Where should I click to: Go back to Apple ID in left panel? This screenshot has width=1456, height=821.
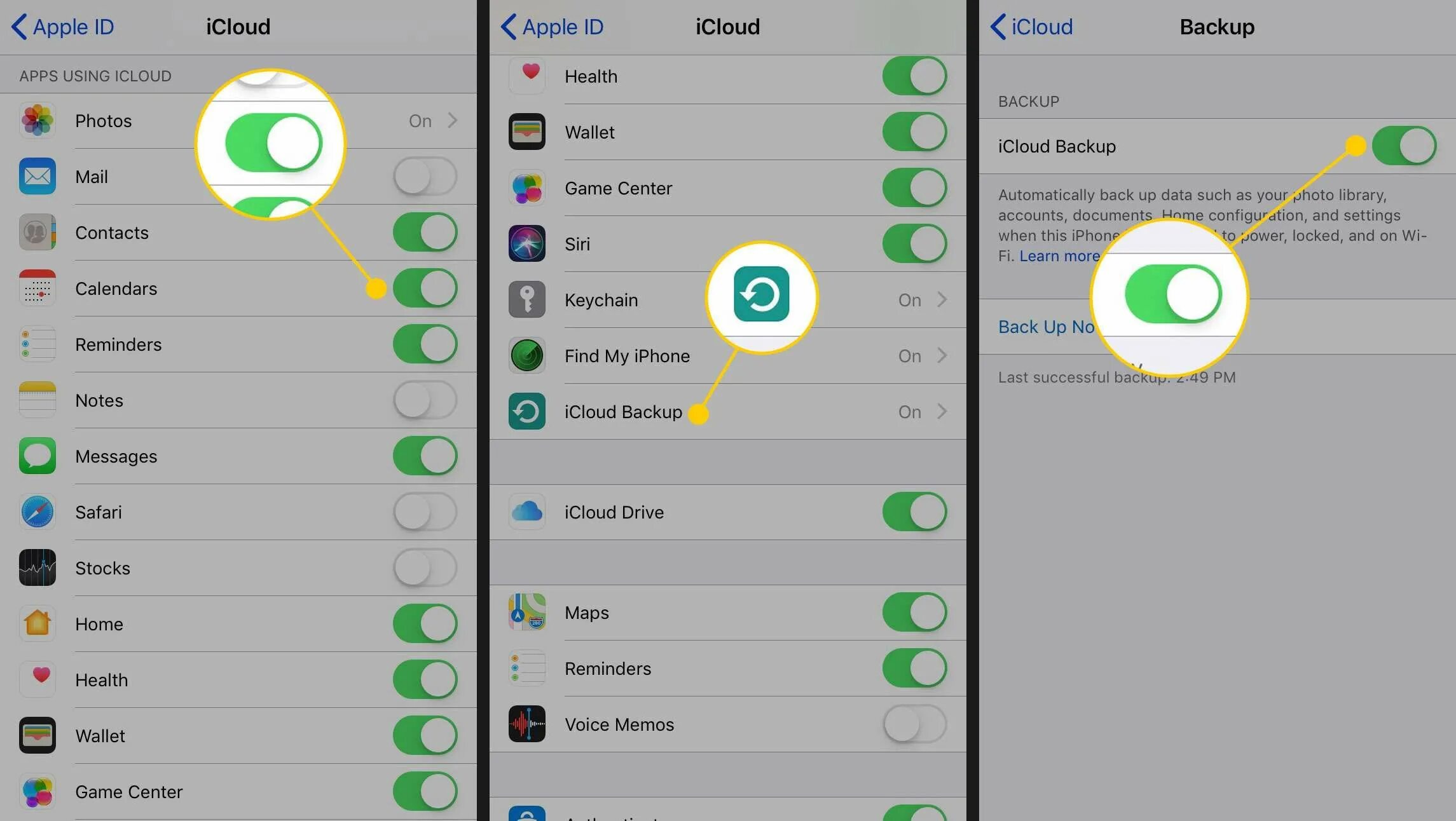62,27
